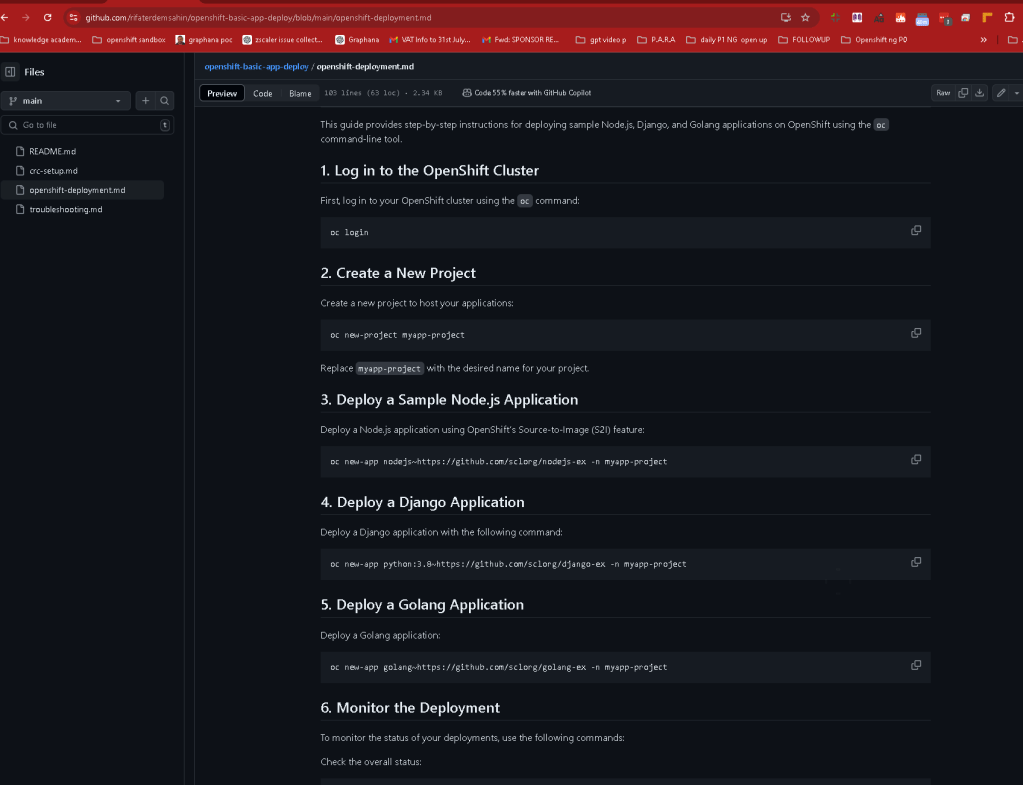Click 'oc new-project myapp-project' code text
This screenshot has height=785, width=1023.
pyautogui.click(x=397, y=335)
